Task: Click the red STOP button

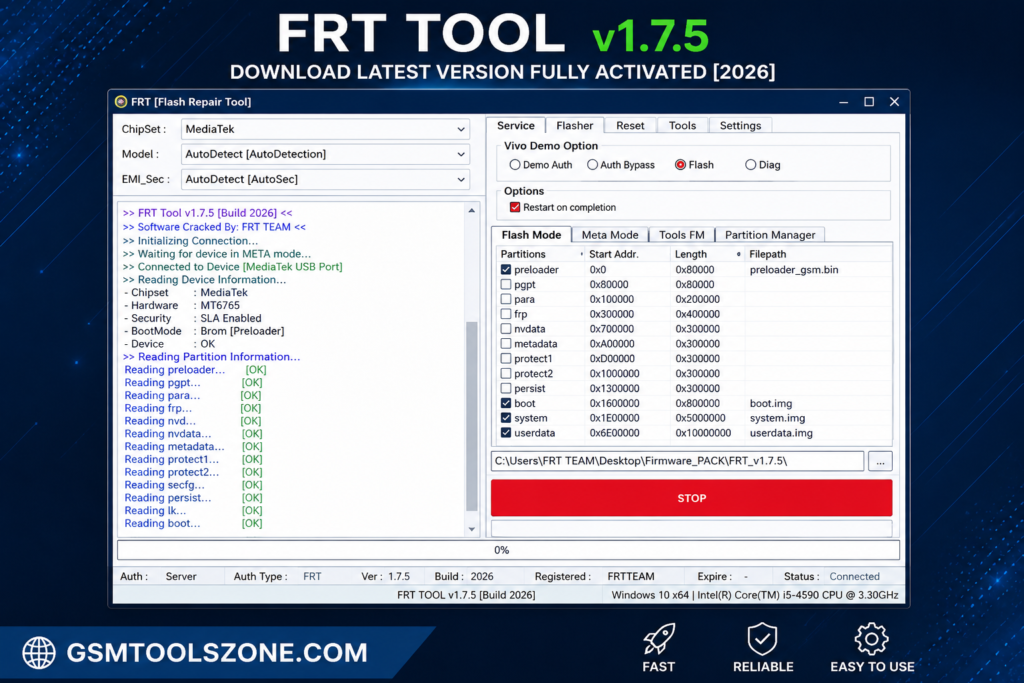Action: pyautogui.click(x=692, y=498)
